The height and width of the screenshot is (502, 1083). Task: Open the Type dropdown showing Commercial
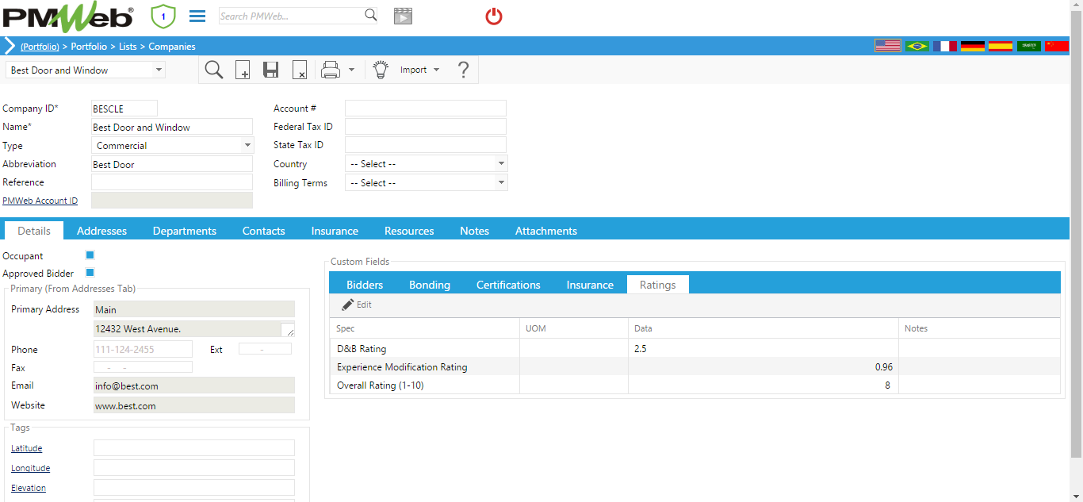173,146
